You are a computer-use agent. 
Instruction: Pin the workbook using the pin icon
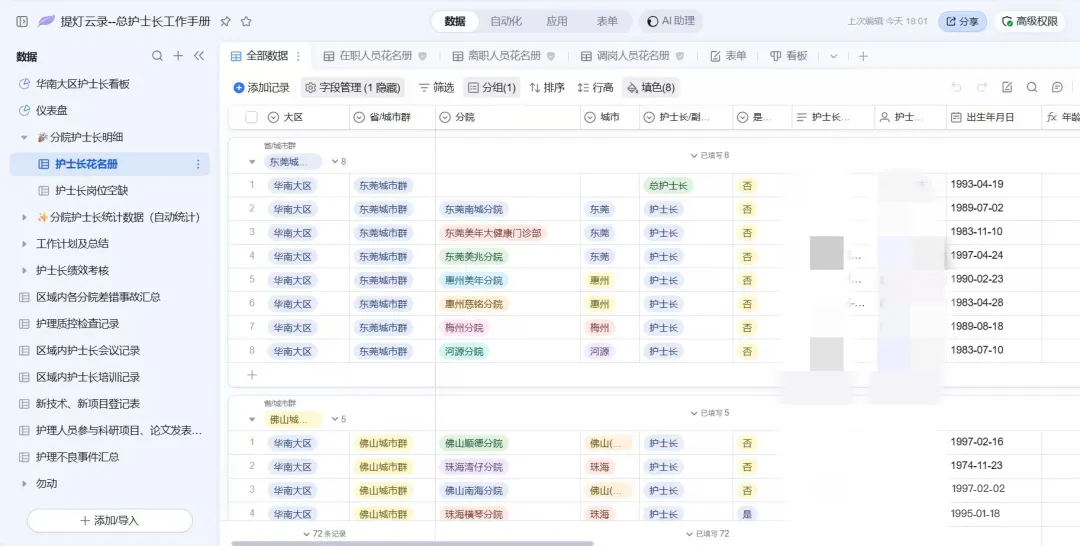[225, 21]
